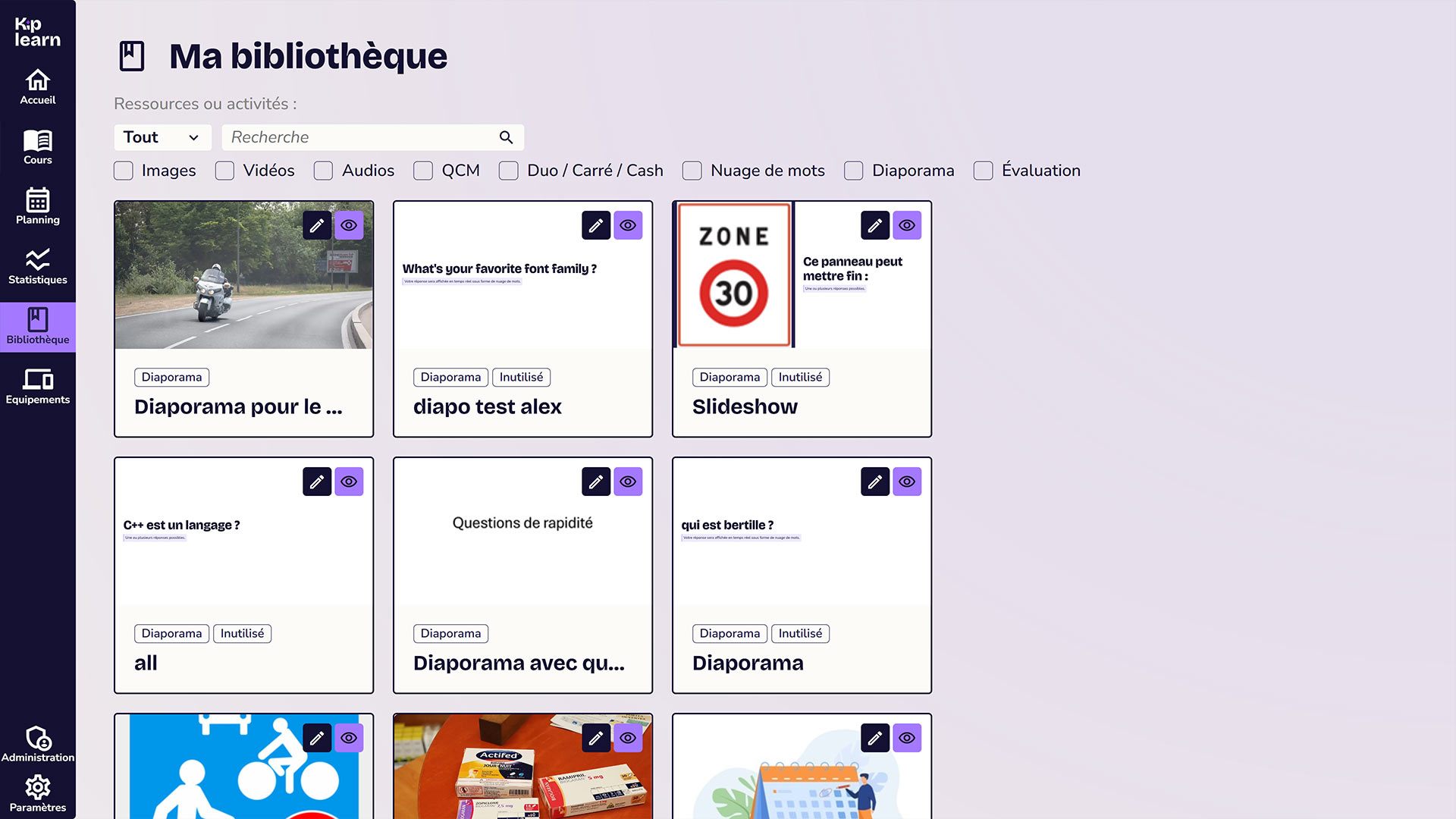Go to the Cours section
The width and height of the screenshot is (1456, 819).
(x=38, y=147)
